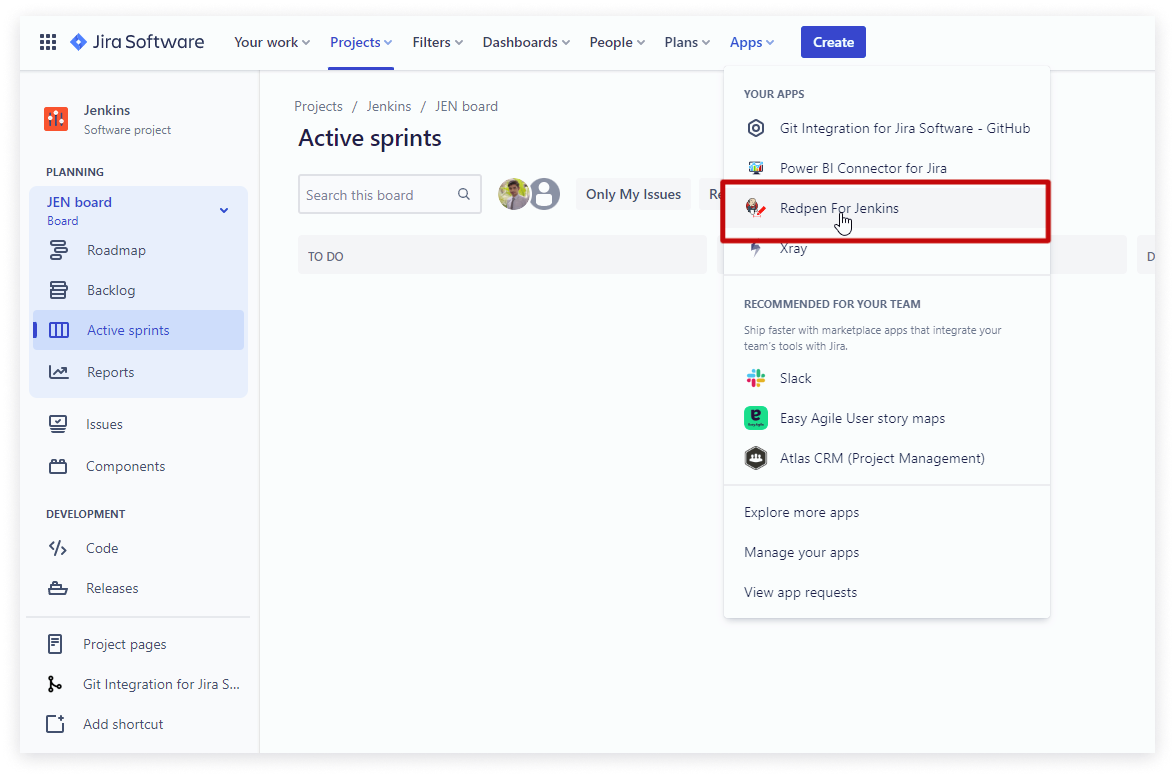Click the unassigned gray user avatar
Viewport: 1175px width, 777px height.
[x=545, y=195]
